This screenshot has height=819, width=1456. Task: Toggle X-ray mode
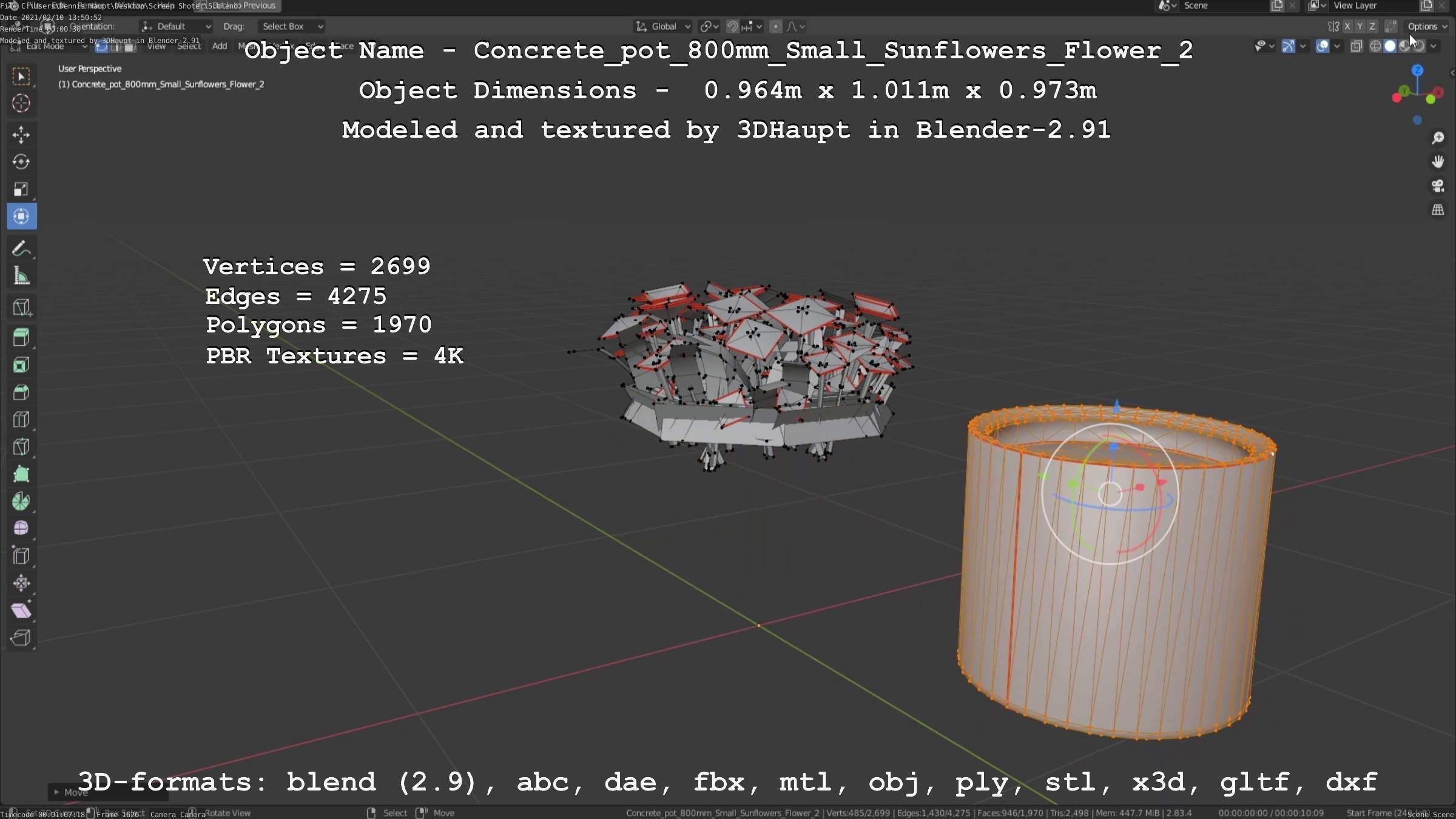tap(1357, 46)
